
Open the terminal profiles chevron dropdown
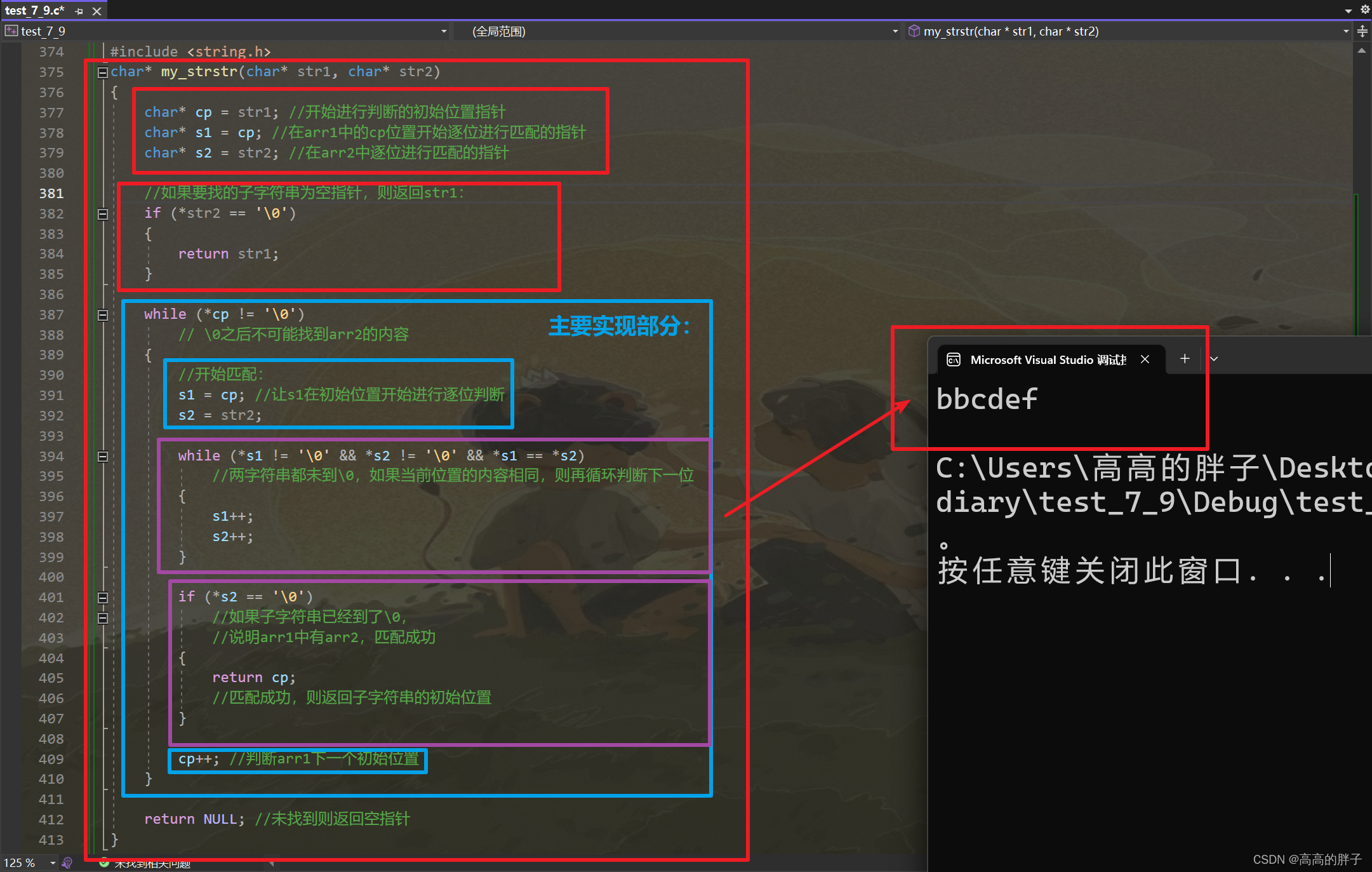click(x=1214, y=359)
